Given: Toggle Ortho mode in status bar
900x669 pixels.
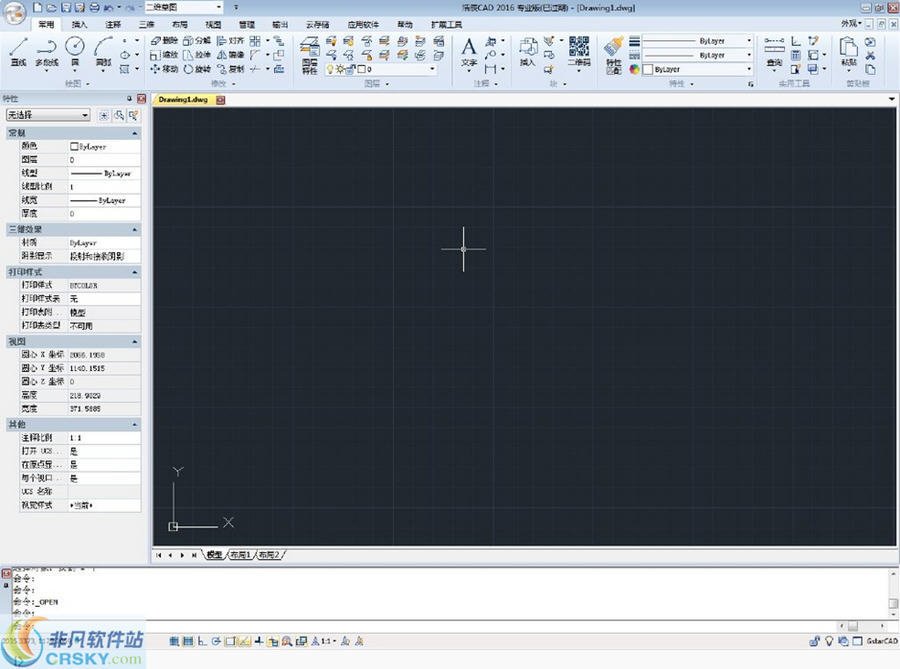Looking at the screenshot, I should pyautogui.click(x=202, y=641).
